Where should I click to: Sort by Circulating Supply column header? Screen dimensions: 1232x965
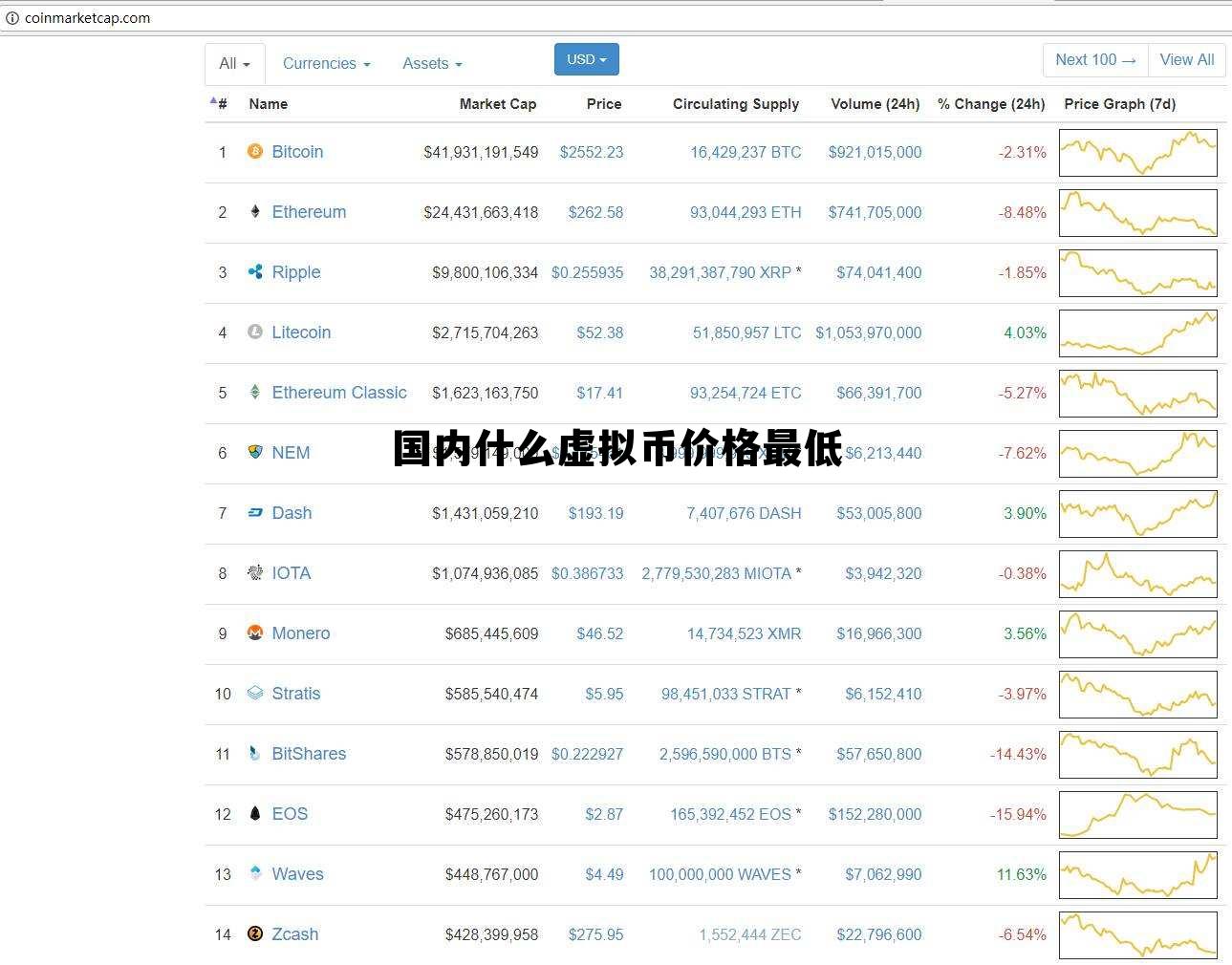[735, 103]
